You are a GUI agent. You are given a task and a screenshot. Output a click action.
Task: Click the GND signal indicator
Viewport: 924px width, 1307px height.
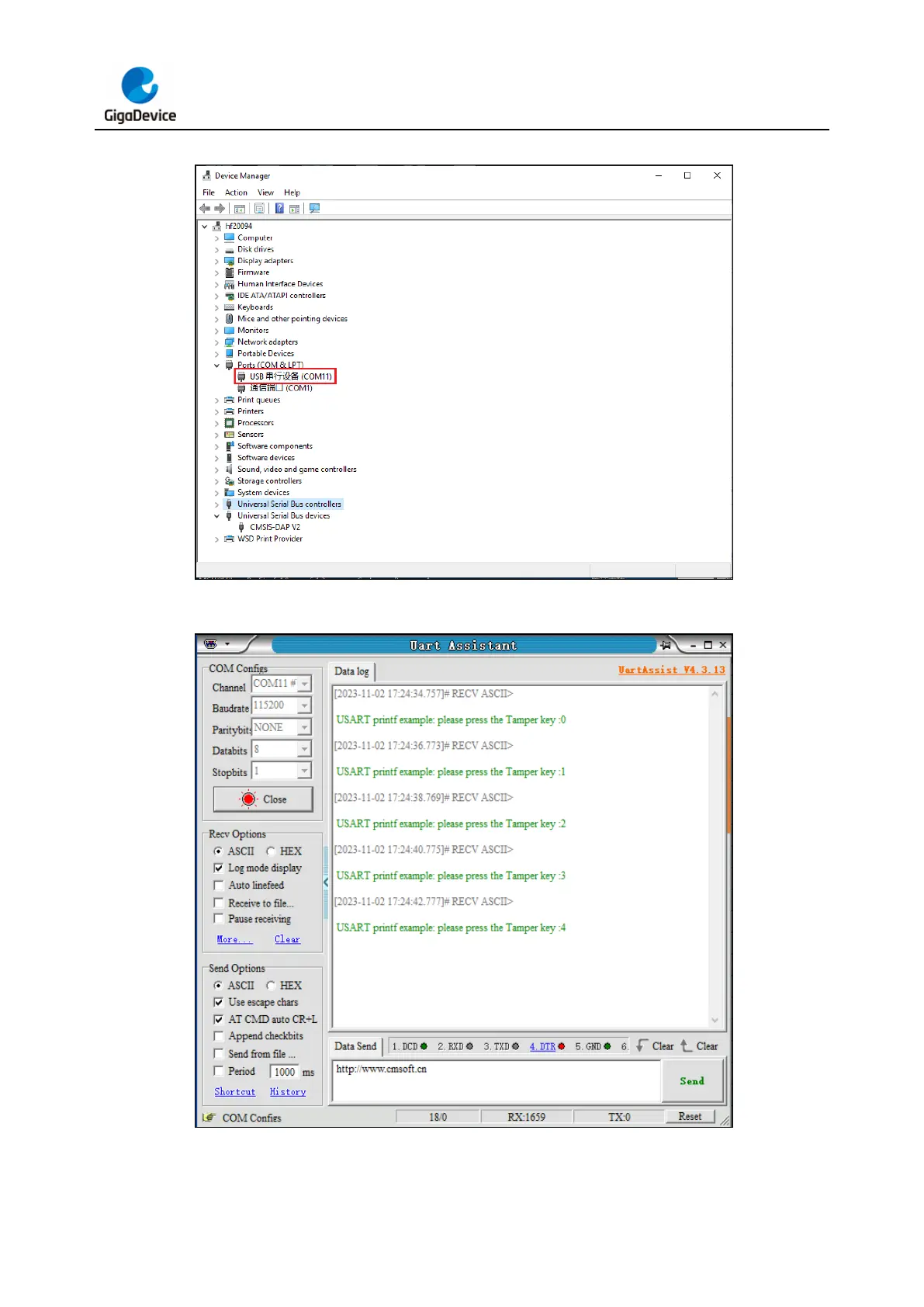607,1046
